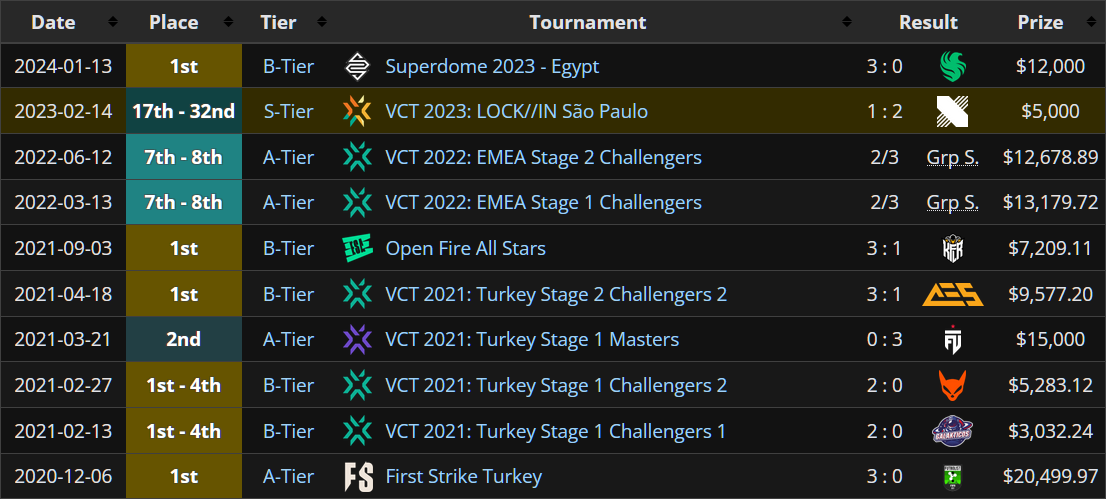Sort table by Date column arrows
The image size is (1106, 499).
click(x=113, y=23)
